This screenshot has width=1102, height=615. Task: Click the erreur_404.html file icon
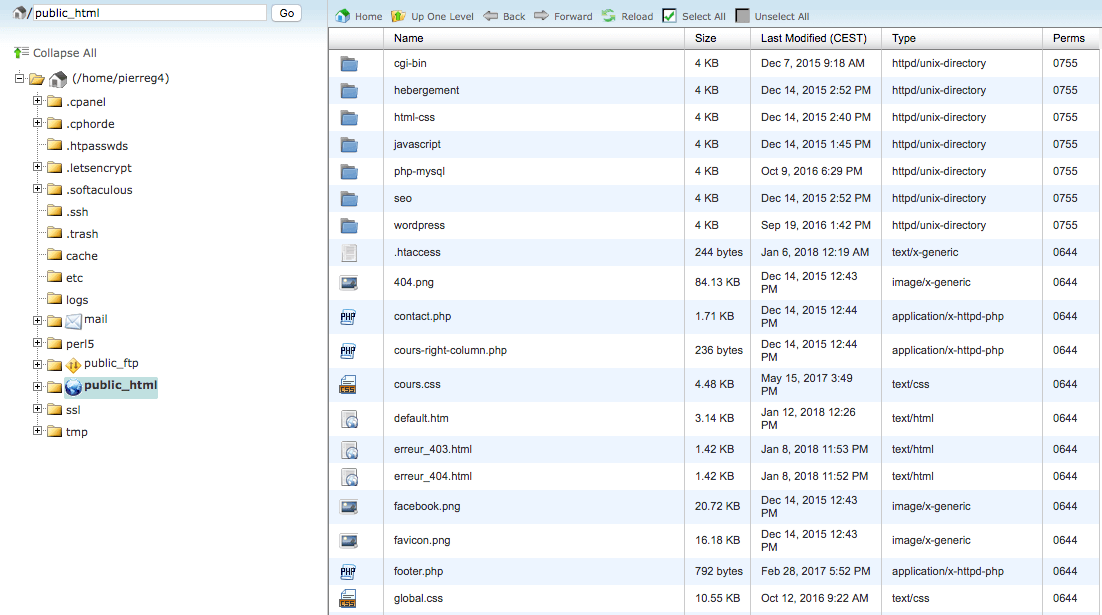pyautogui.click(x=349, y=477)
